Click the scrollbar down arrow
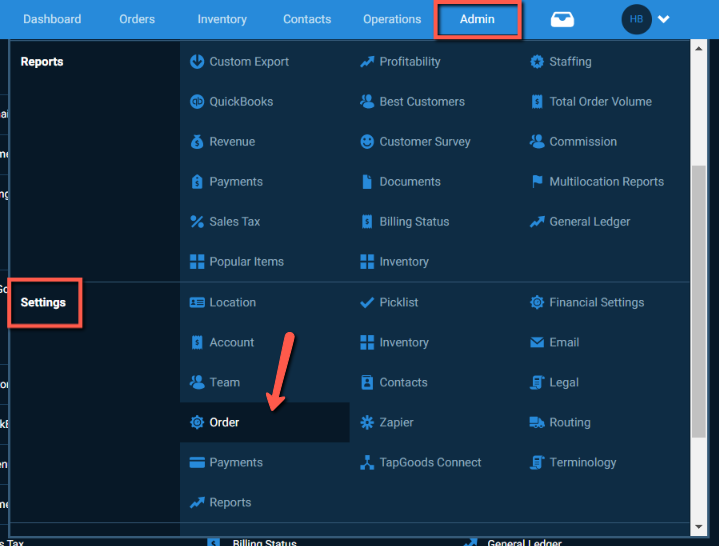719x546 pixels. click(x=699, y=527)
